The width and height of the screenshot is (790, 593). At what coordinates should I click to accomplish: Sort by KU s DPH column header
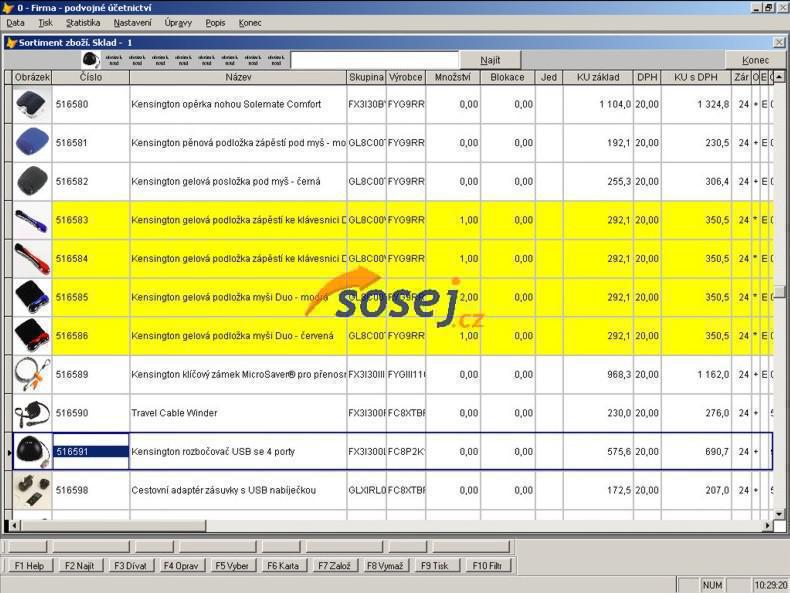696,77
